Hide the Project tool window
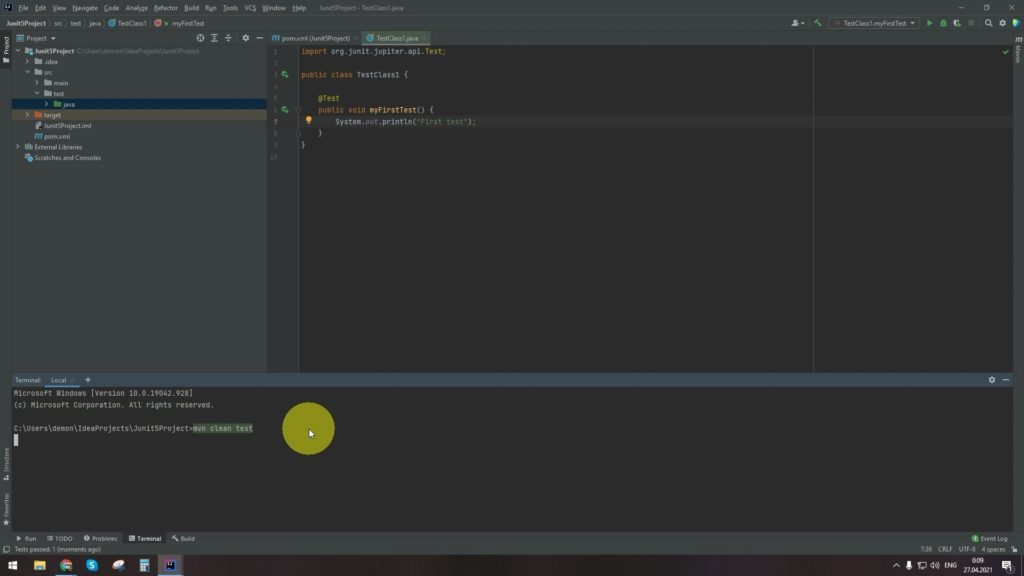Image resolution: width=1024 pixels, height=576 pixels. 259,38
